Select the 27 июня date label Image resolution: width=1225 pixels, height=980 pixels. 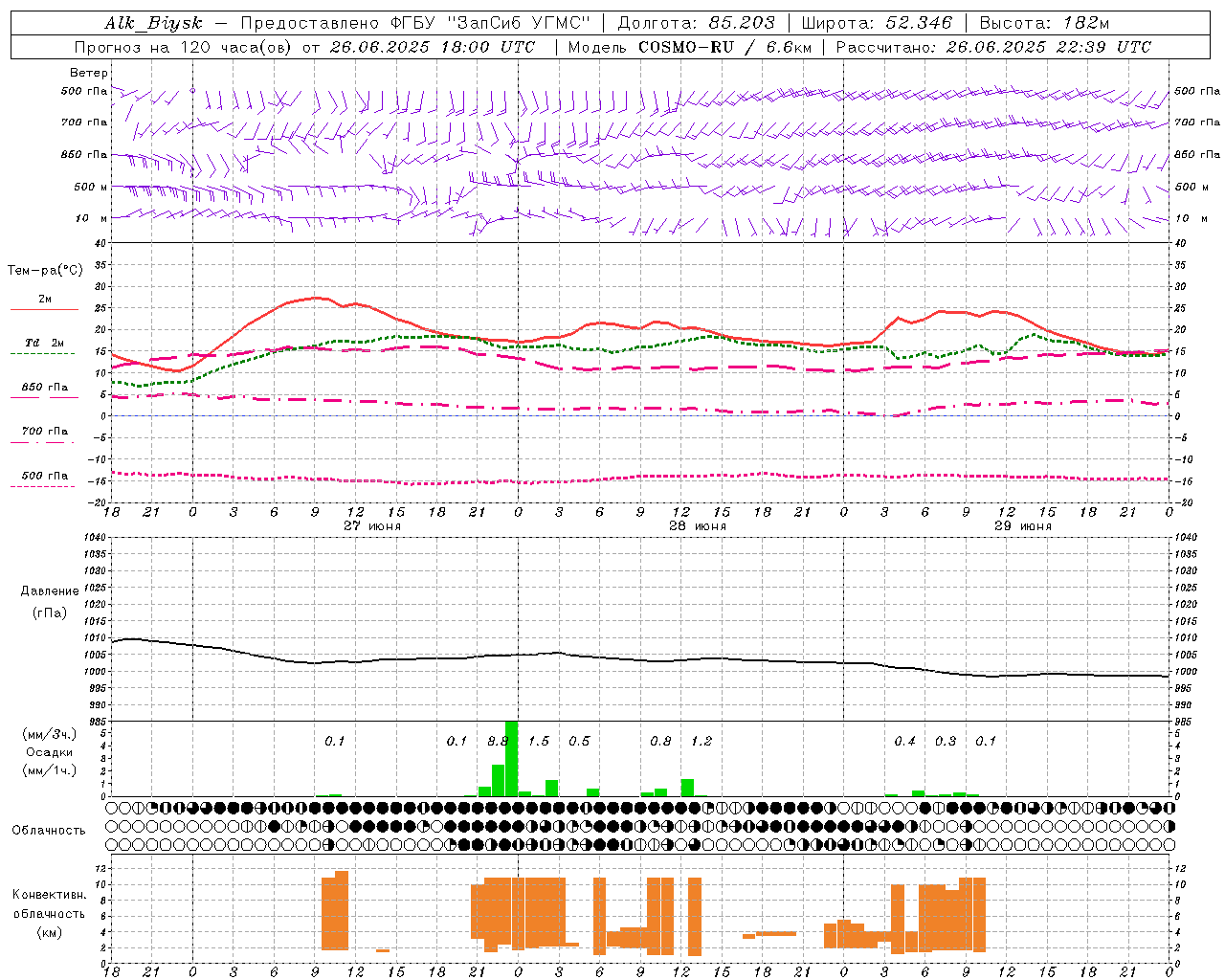click(372, 526)
